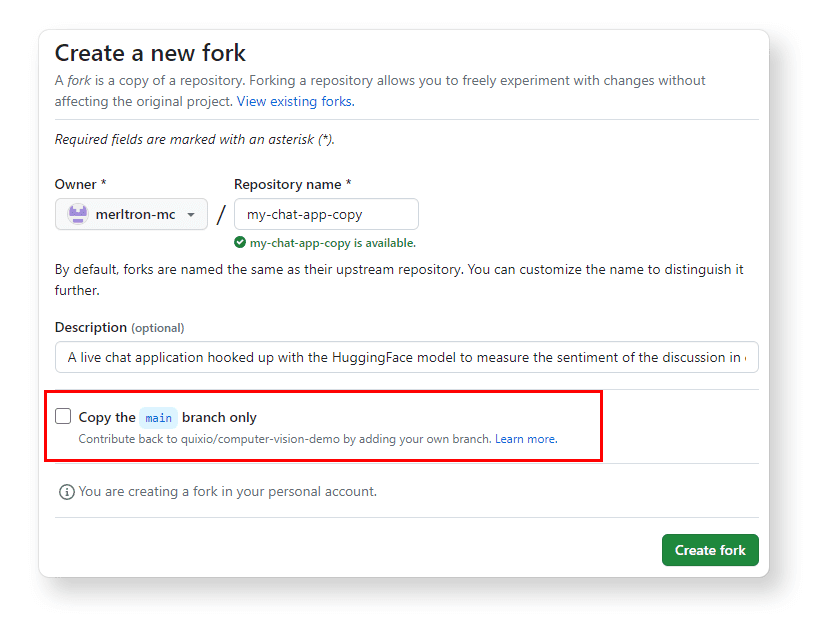Click the 'main' branch badge

(158, 416)
